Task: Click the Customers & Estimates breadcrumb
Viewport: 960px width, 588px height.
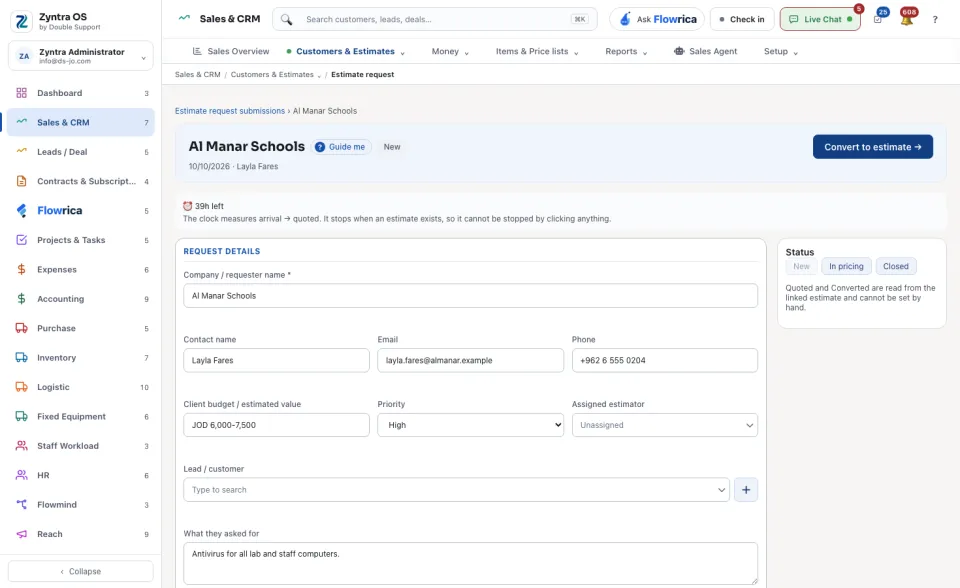Action: 272,75
